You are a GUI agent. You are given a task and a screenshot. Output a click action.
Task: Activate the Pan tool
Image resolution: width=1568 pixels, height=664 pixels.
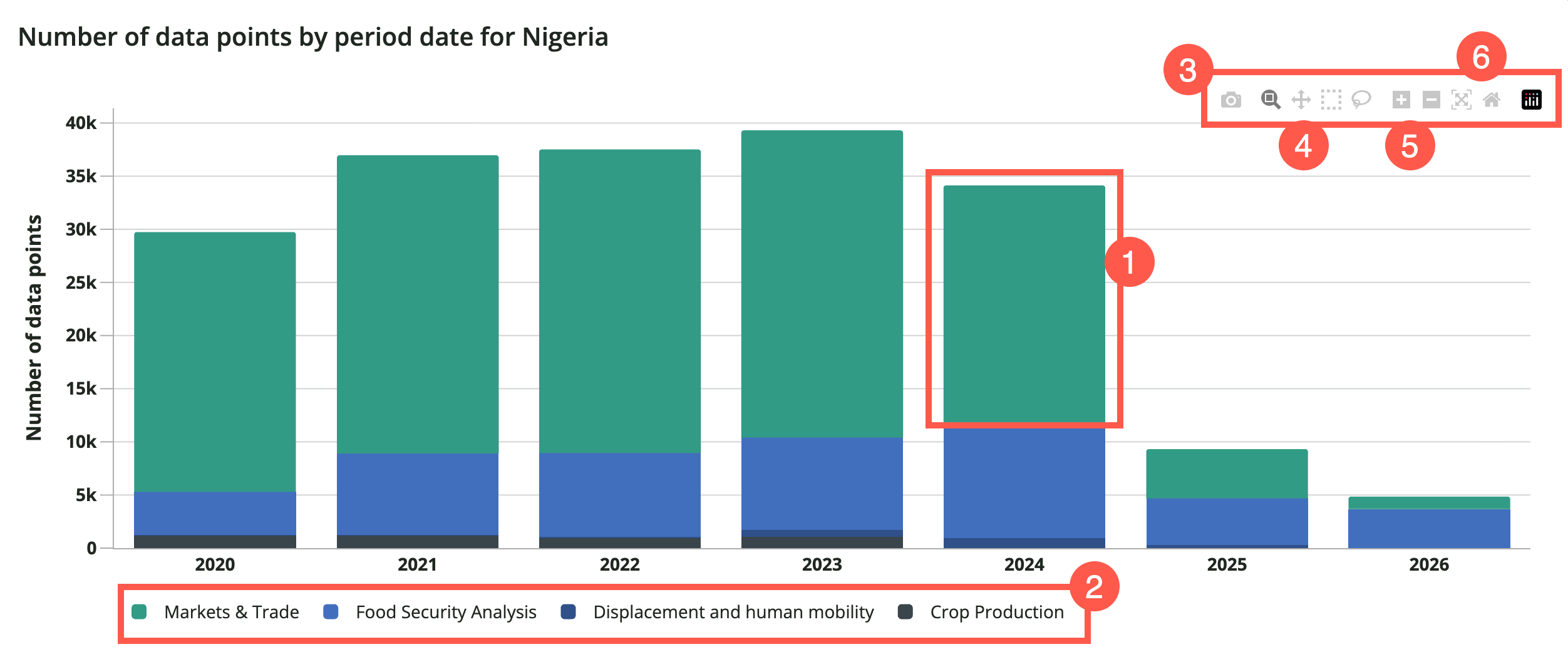pyautogui.click(x=1301, y=100)
